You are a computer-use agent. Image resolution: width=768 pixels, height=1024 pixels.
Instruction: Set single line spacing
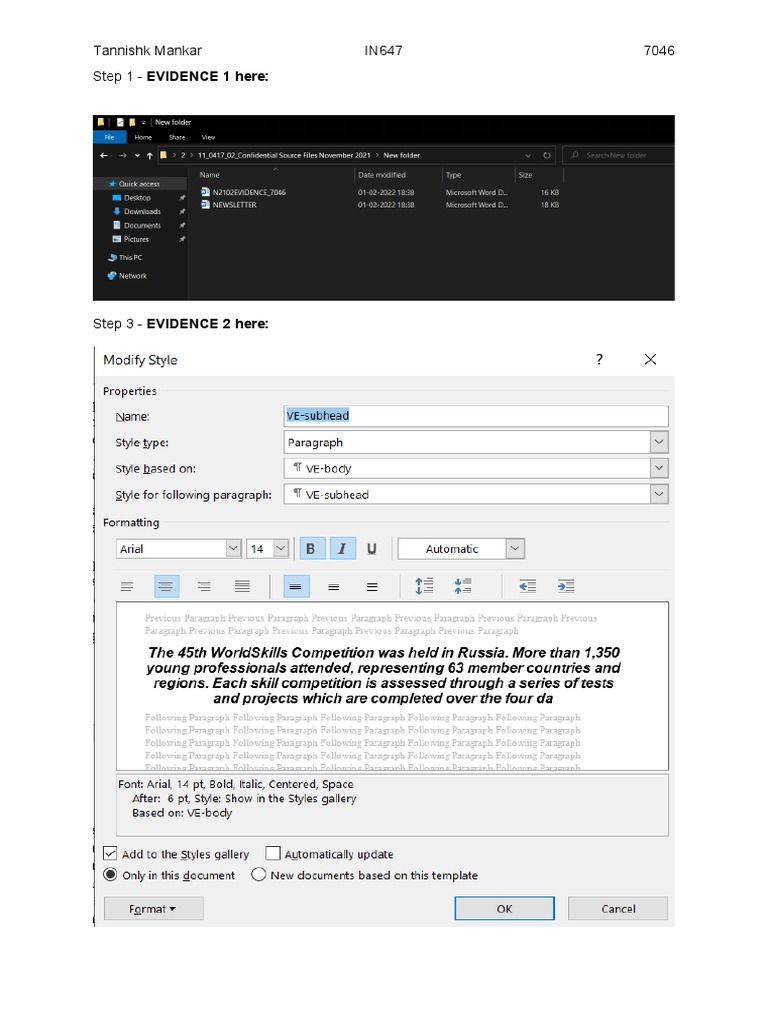point(295,586)
